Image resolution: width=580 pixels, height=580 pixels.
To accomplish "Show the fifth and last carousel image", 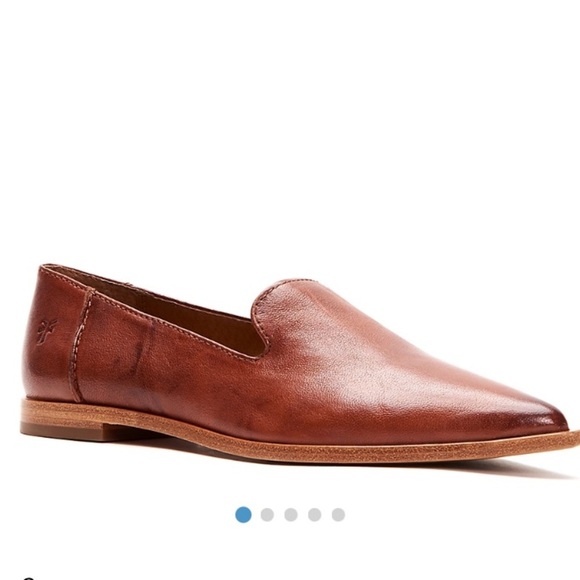I will [x=338, y=515].
